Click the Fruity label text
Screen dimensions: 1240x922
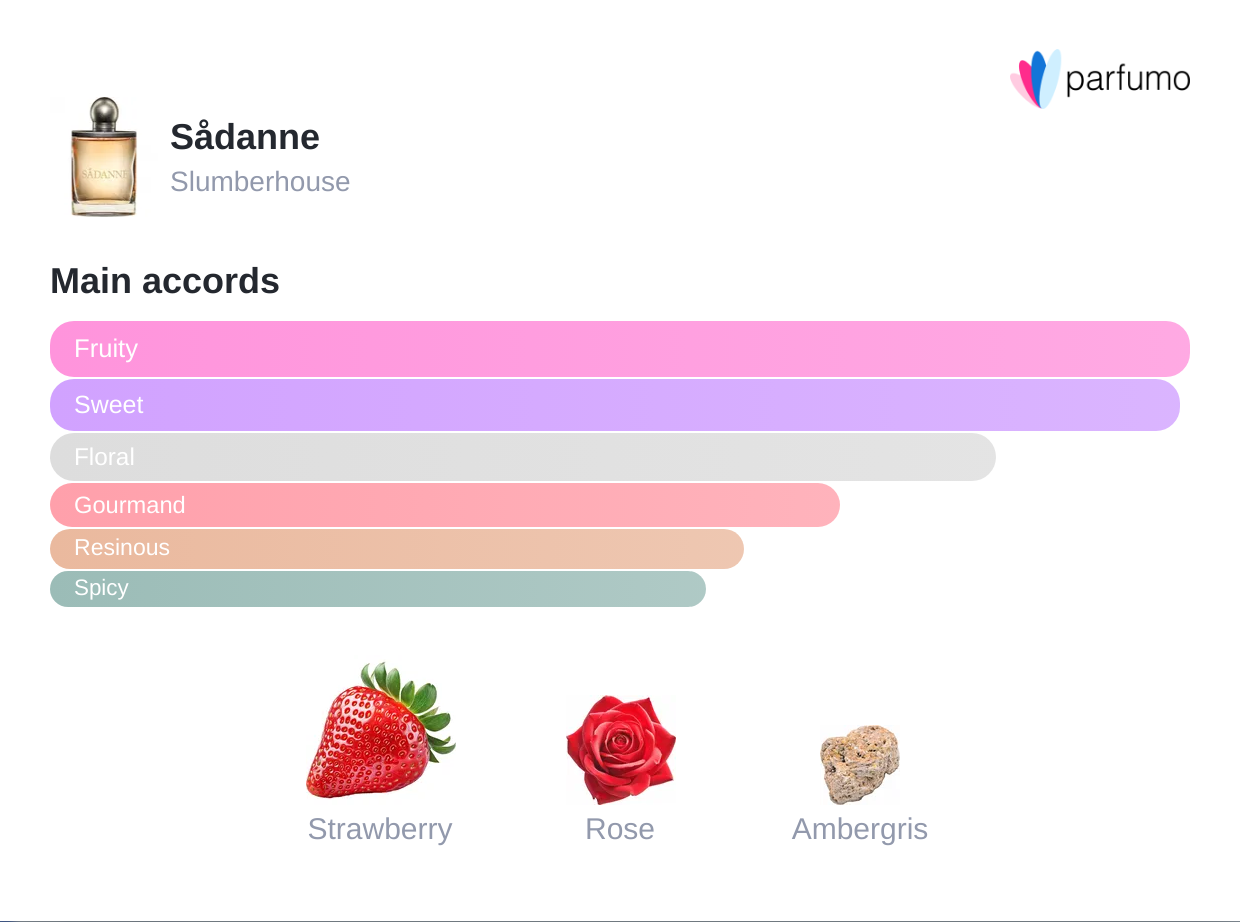click(x=106, y=349)
